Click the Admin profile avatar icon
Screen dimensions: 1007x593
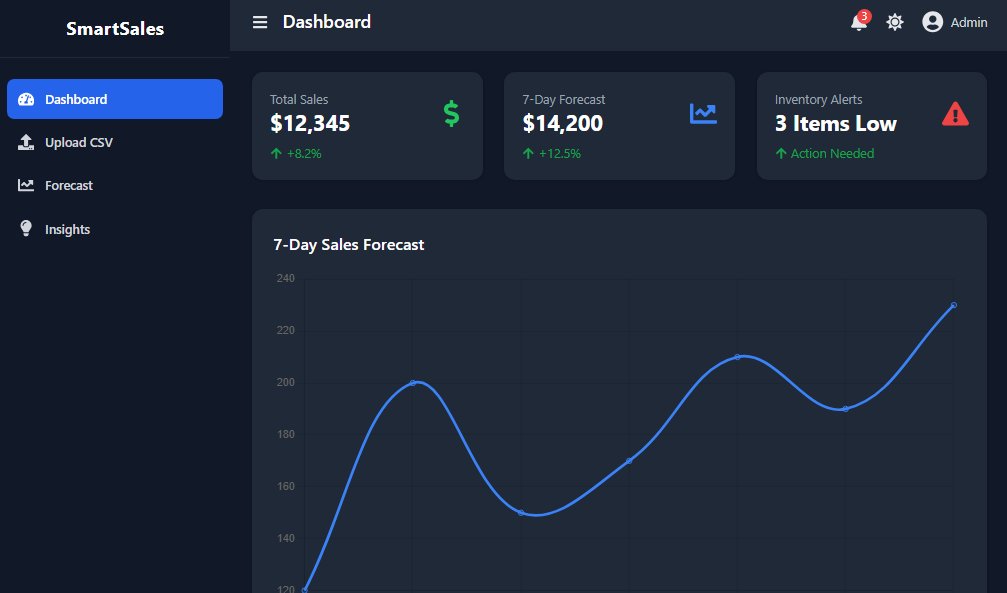pyautogui.click(x=931, y=21)
